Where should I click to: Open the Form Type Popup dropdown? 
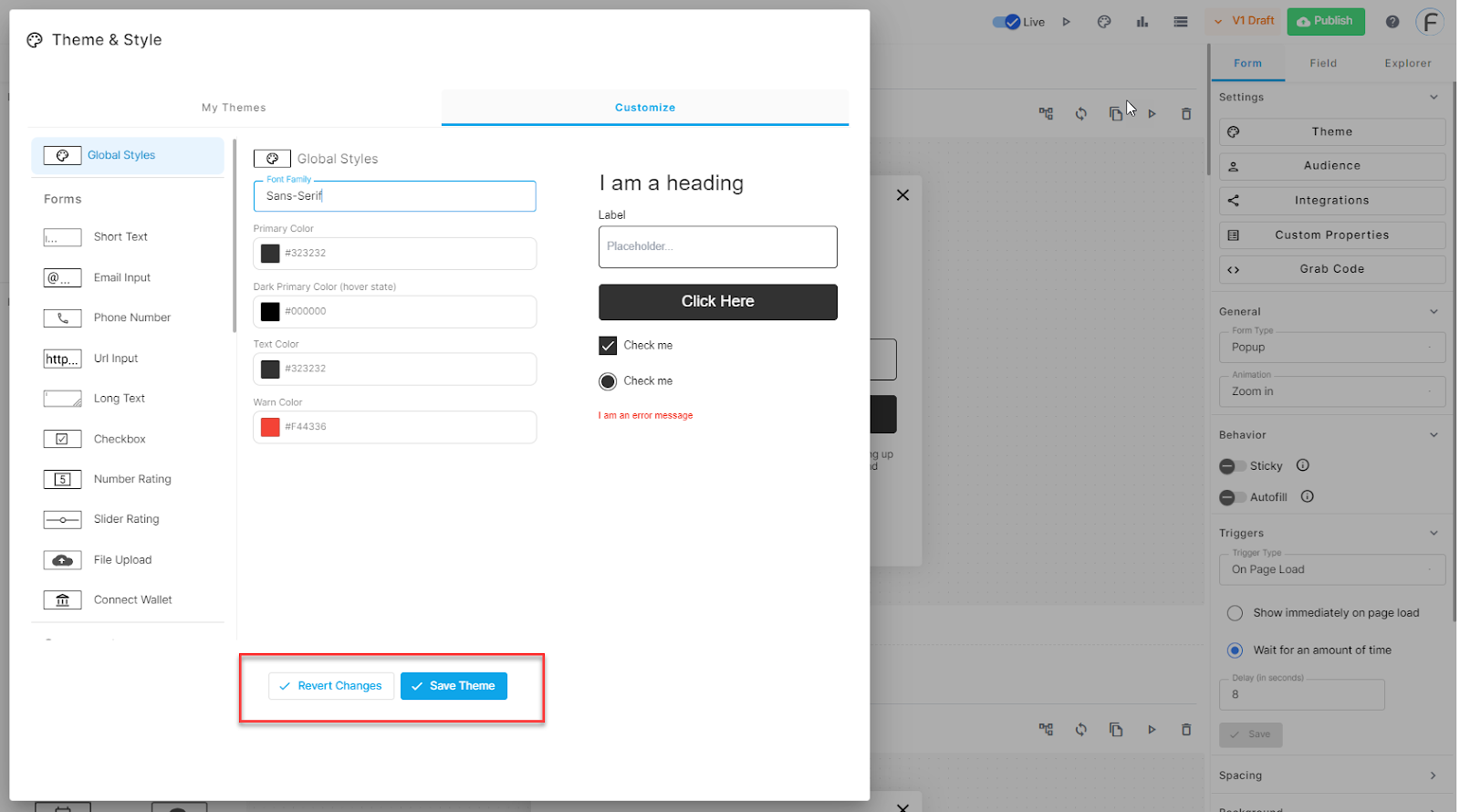pos(1332,348)
